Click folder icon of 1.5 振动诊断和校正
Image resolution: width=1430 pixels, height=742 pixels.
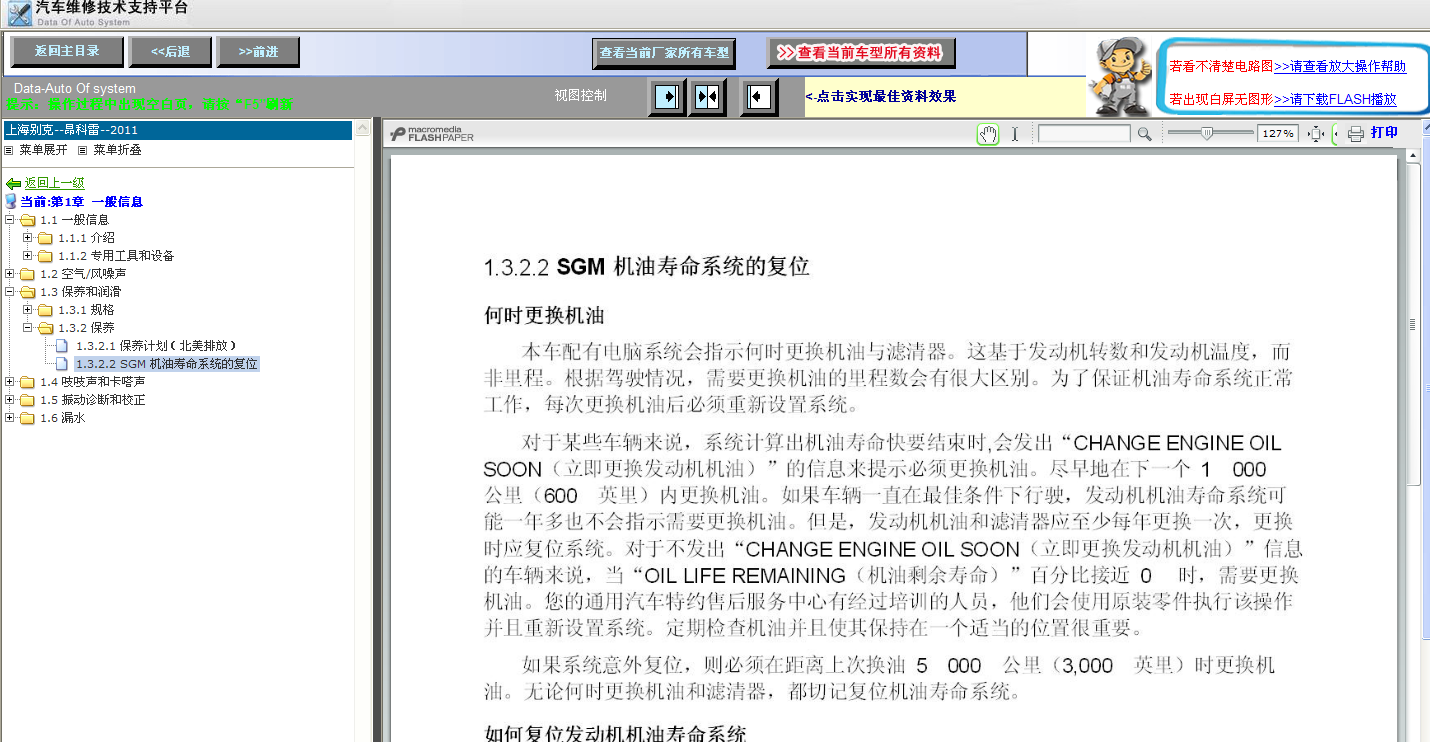pos(27,400)
